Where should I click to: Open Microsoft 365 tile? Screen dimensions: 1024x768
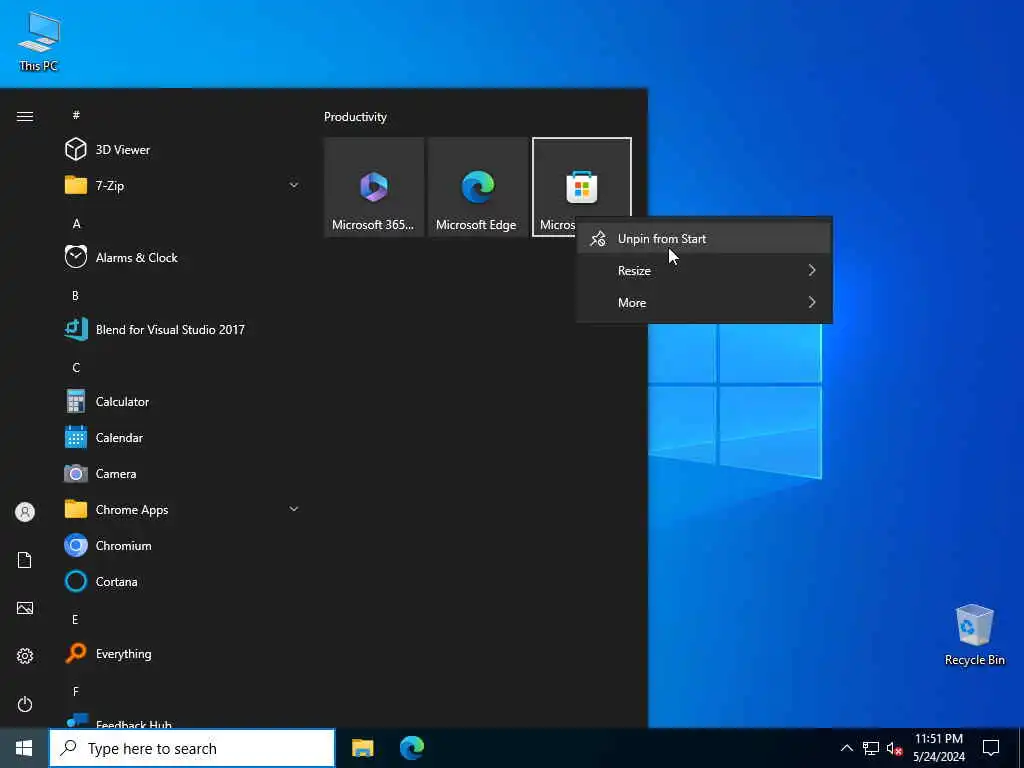point(374,187)
